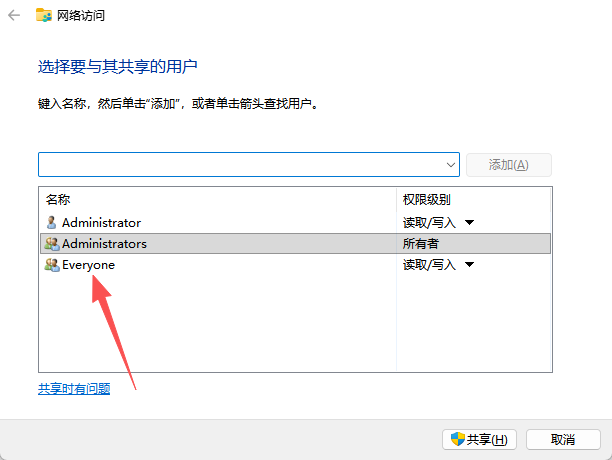Click the 网络访问 folder icon
Screen dimensions: 612x460
[44, 15]
